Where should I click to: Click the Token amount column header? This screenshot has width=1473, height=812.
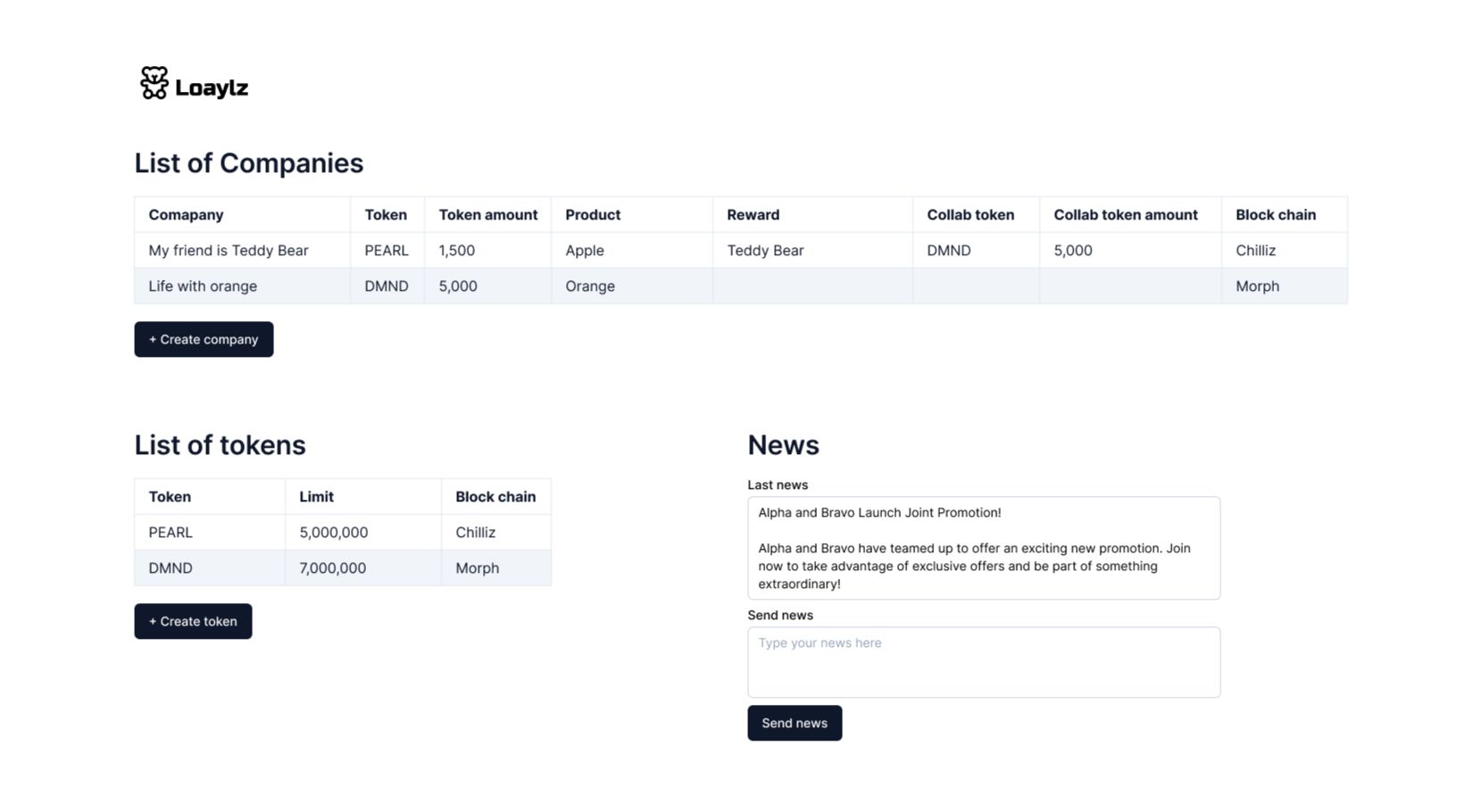pos(488,215)
